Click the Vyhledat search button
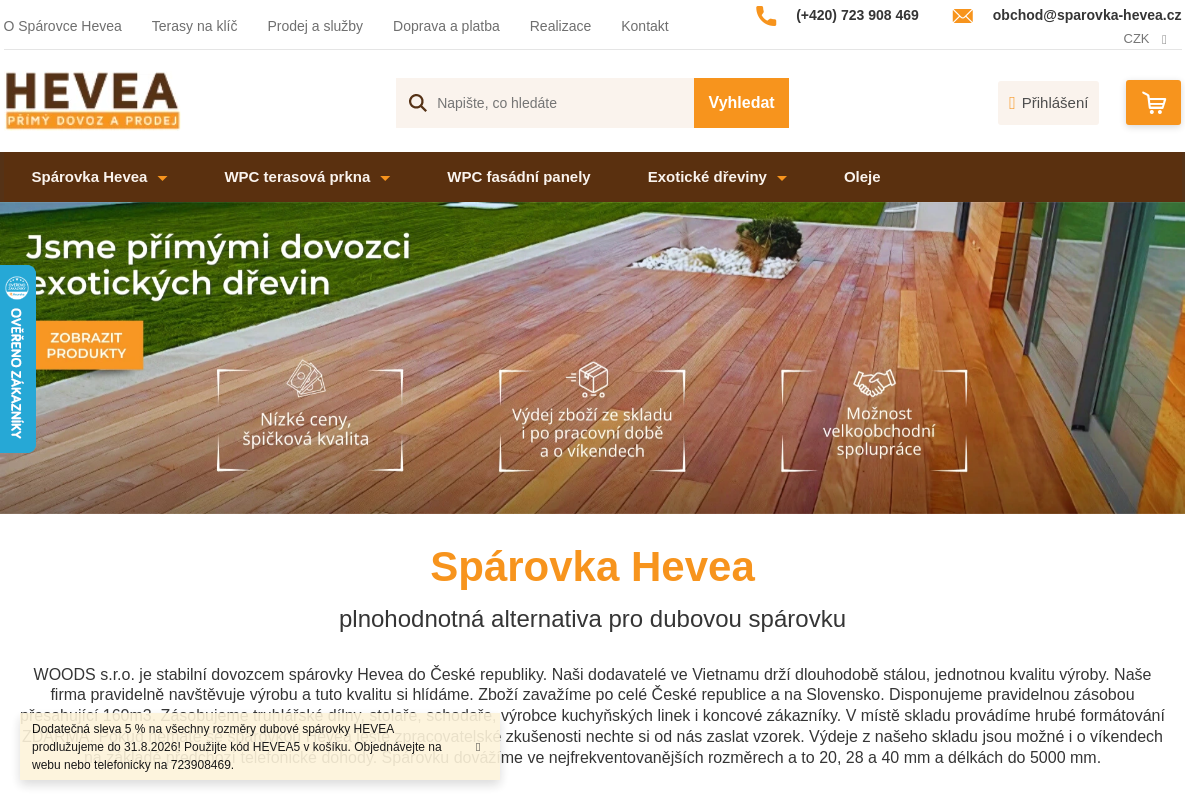This screenshot has height=800, width=1200. click(741, 103)
